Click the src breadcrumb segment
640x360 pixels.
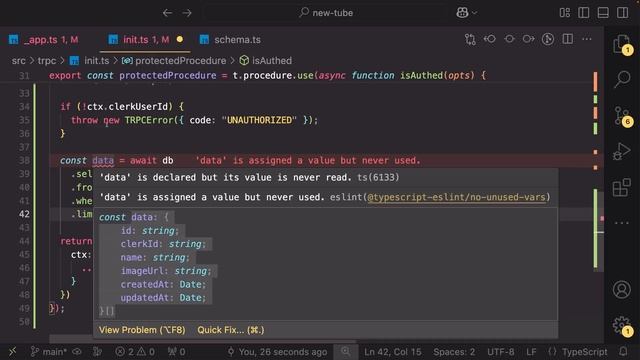(18, 61)
